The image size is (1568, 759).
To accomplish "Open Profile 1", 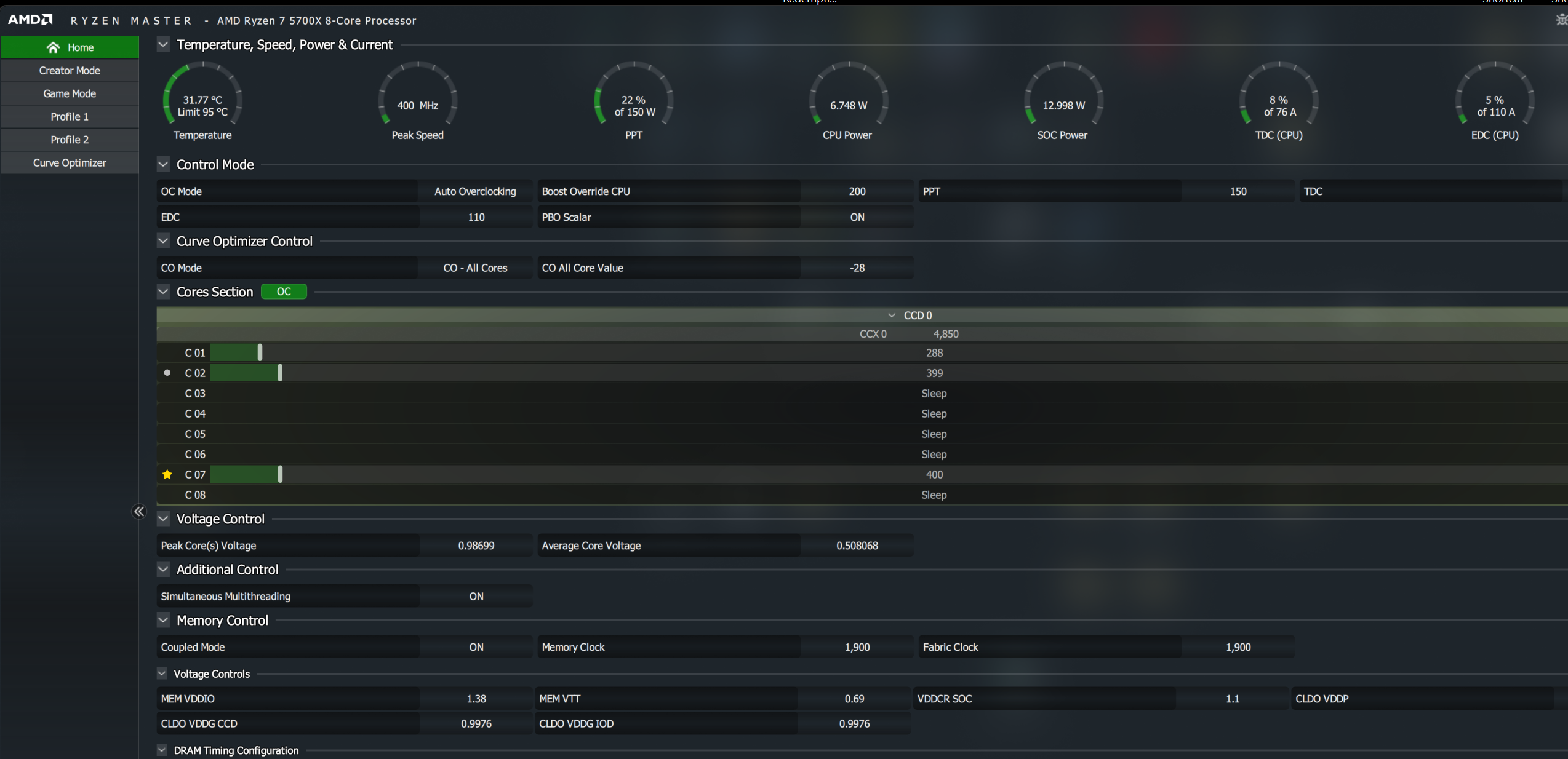I will coord(70,116).
